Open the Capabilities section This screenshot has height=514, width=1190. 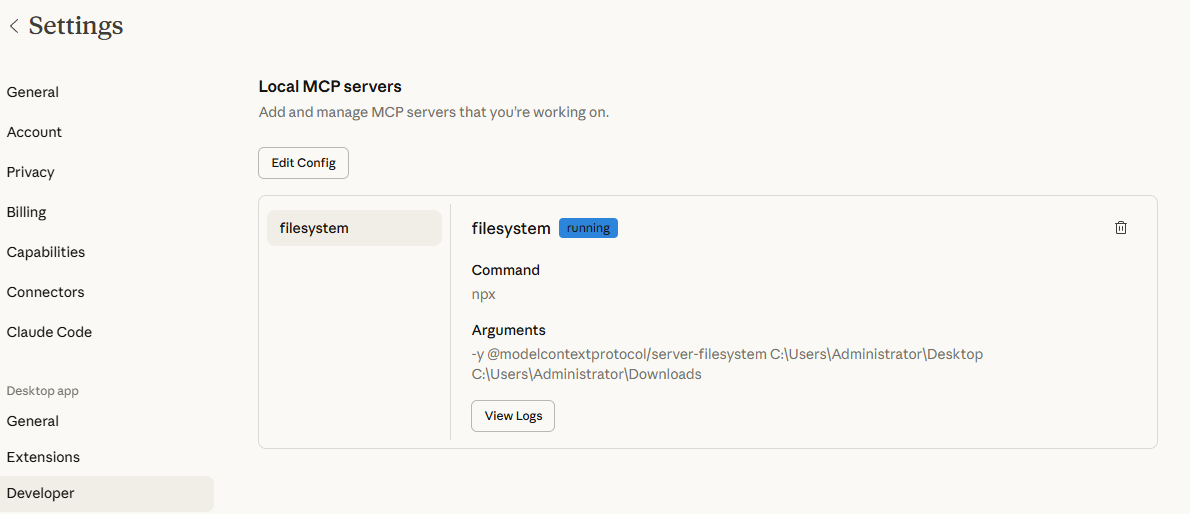[x=46, y=252]
